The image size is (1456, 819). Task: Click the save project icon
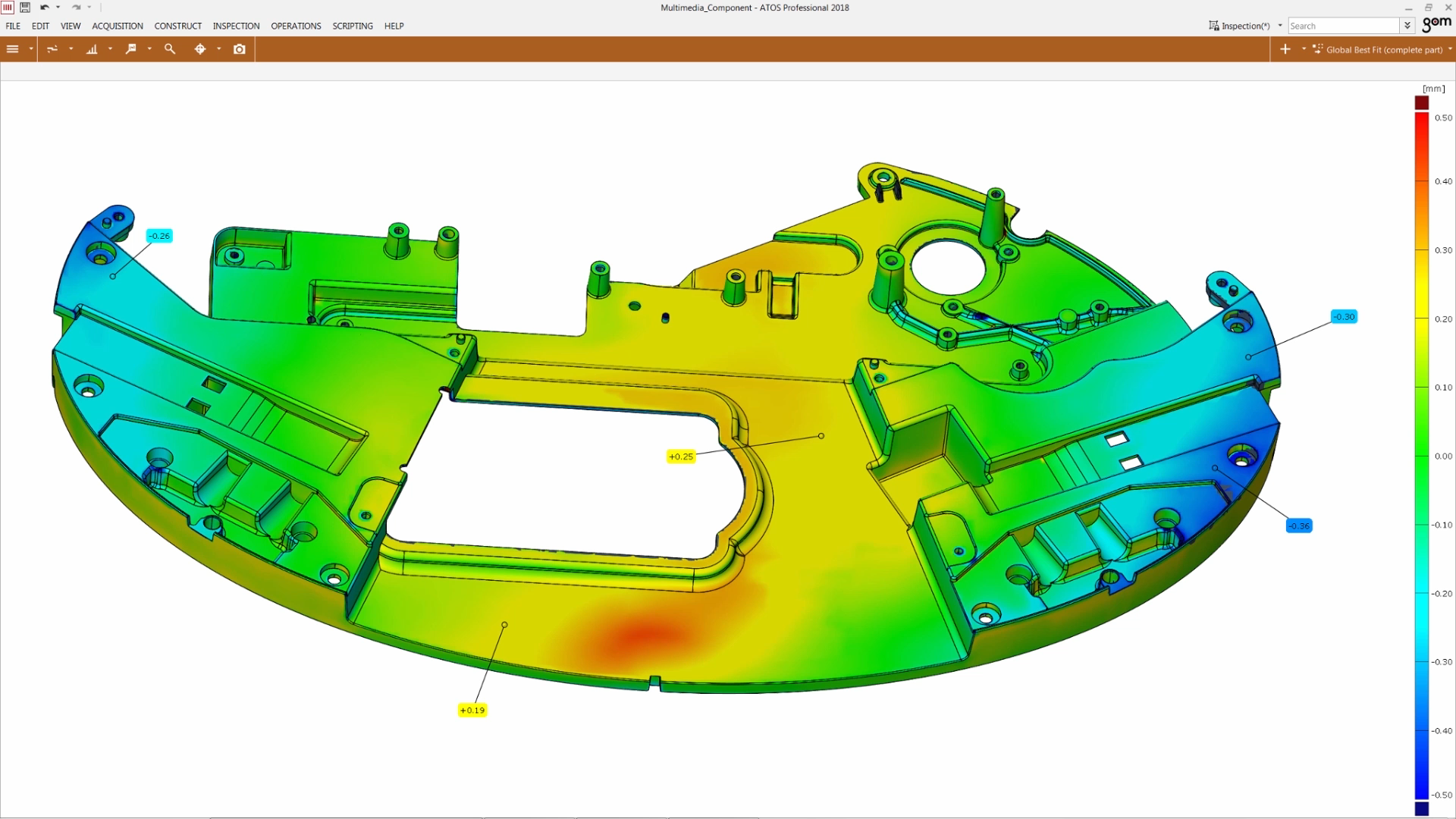pos(25,8)
